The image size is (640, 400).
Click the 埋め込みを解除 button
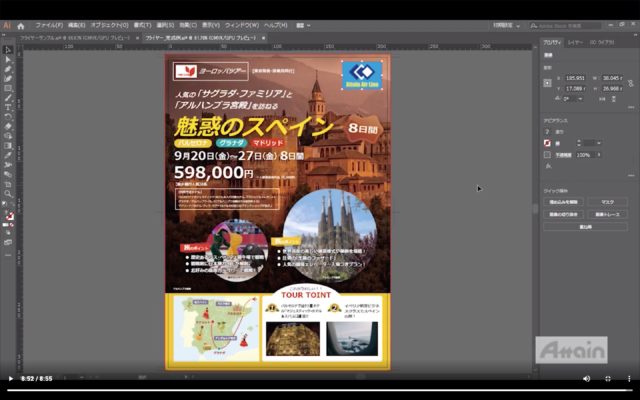(563, 202)
